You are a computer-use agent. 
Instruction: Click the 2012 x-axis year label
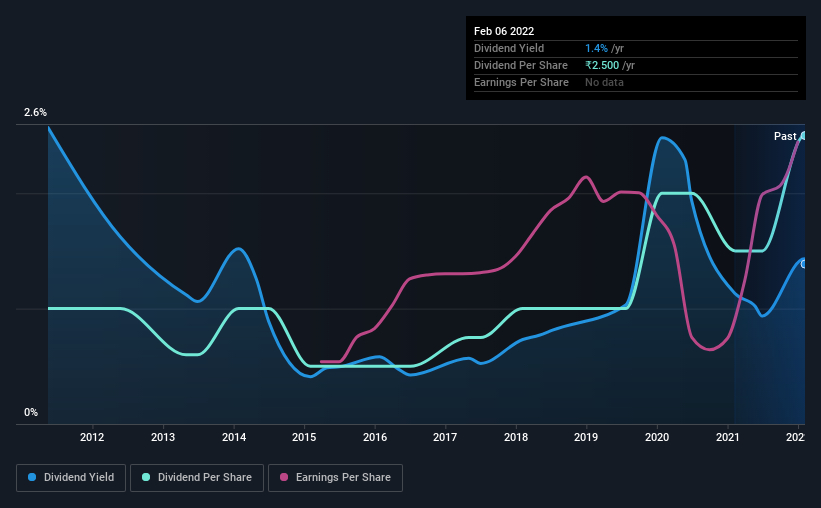pos(92,437)
